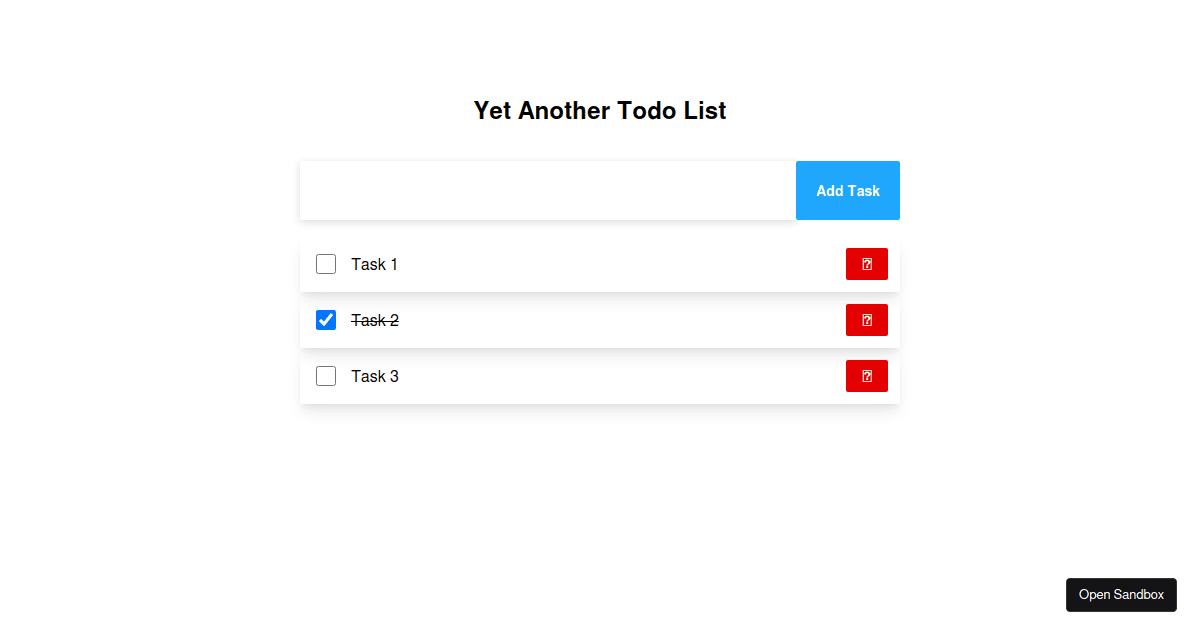Viewport: 1200px width, 630px height.
Task: Click the Task 3 label
Action: [374, 376]
